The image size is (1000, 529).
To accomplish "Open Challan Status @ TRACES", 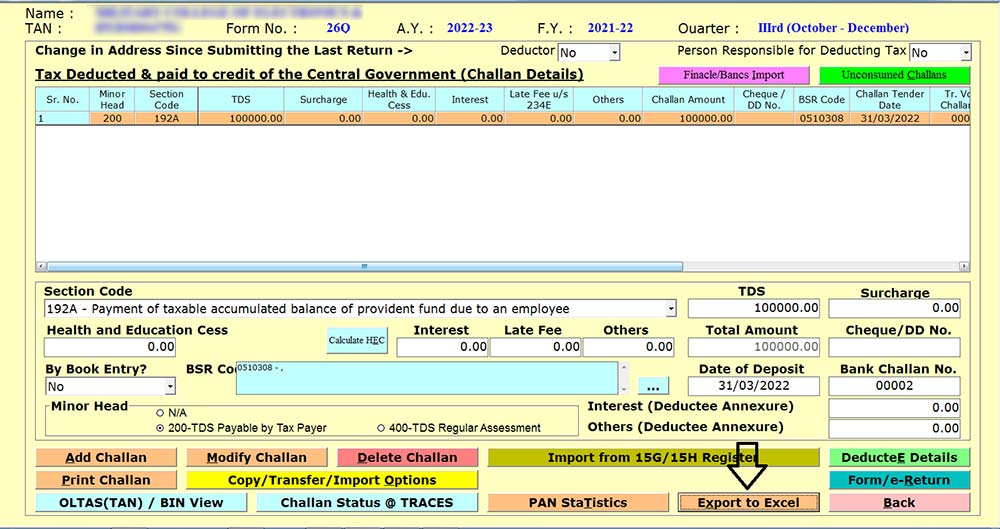I will (x=366, y=503).
